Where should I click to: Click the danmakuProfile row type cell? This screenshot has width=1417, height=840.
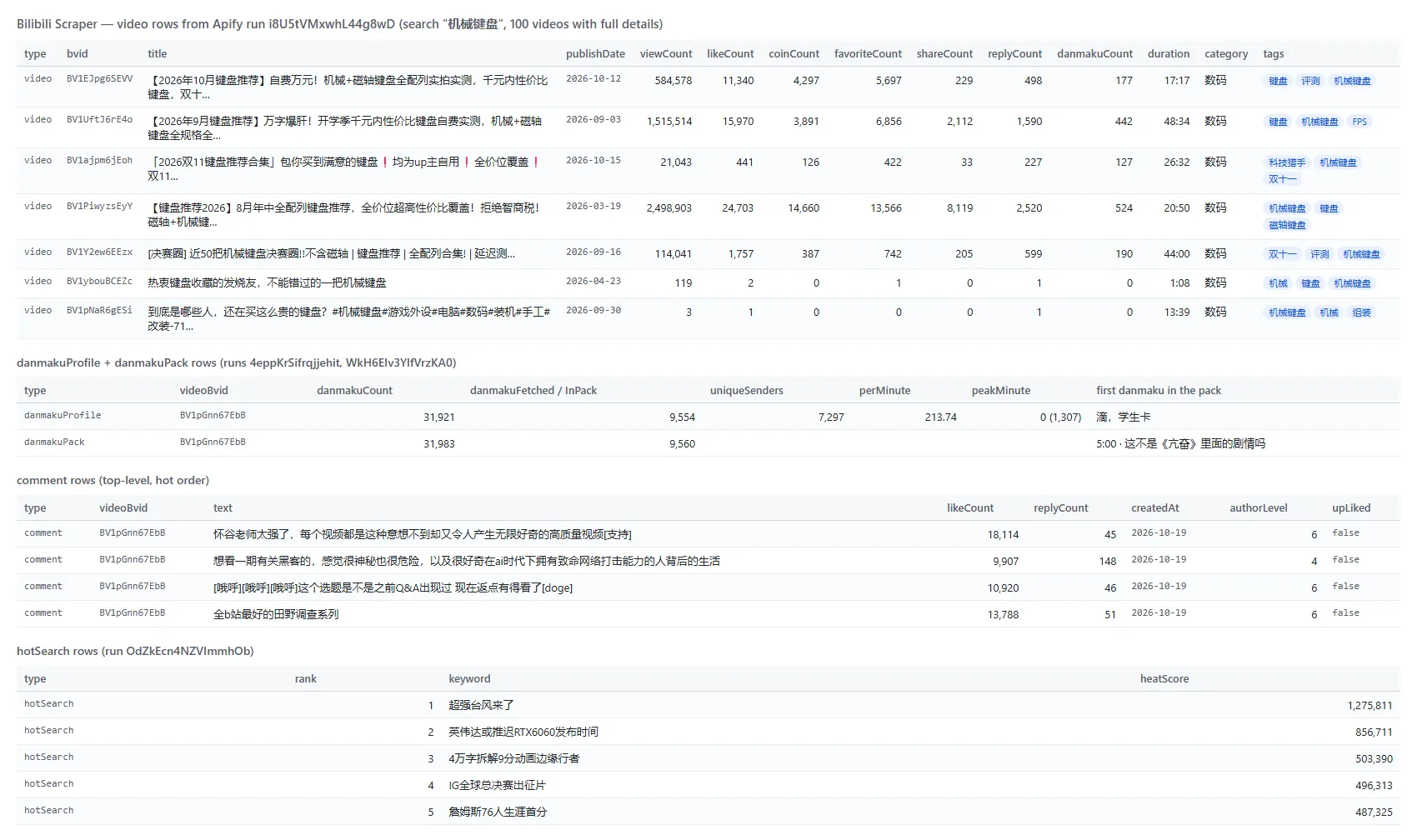pyautogui.click(x=63, y=415)
